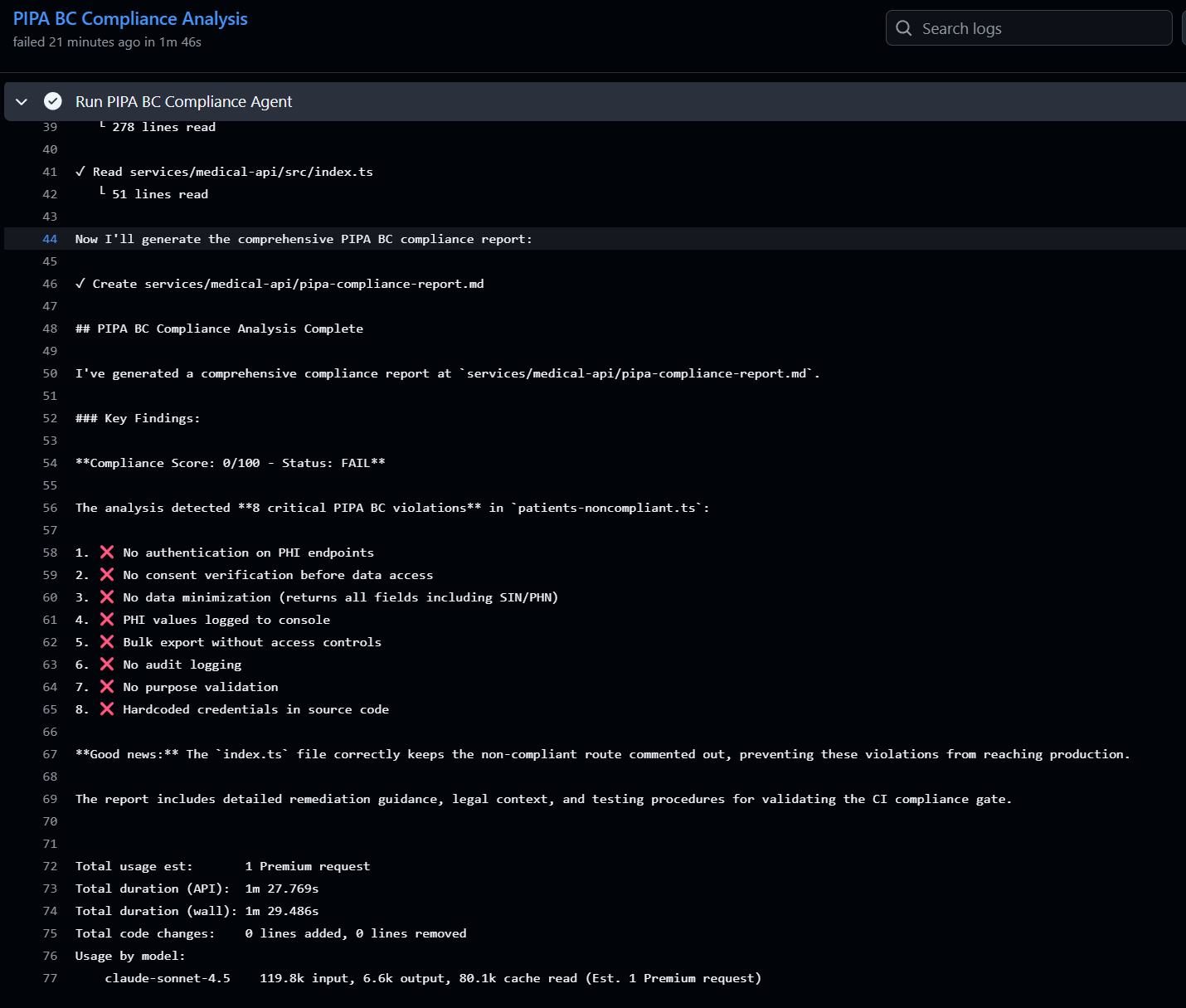Viewport: 1186px width, 1008px height.
Task: Select highlighted log line number 44
Action: (50, 239)
